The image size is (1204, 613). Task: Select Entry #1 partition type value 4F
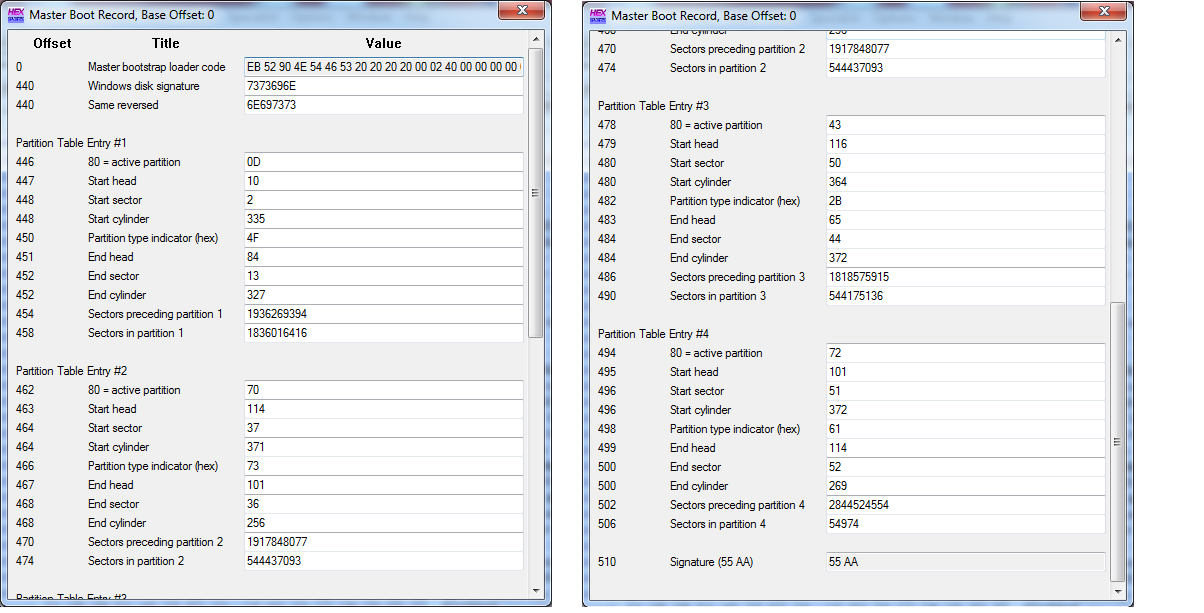pyautogui.click(x=383, y=238)
